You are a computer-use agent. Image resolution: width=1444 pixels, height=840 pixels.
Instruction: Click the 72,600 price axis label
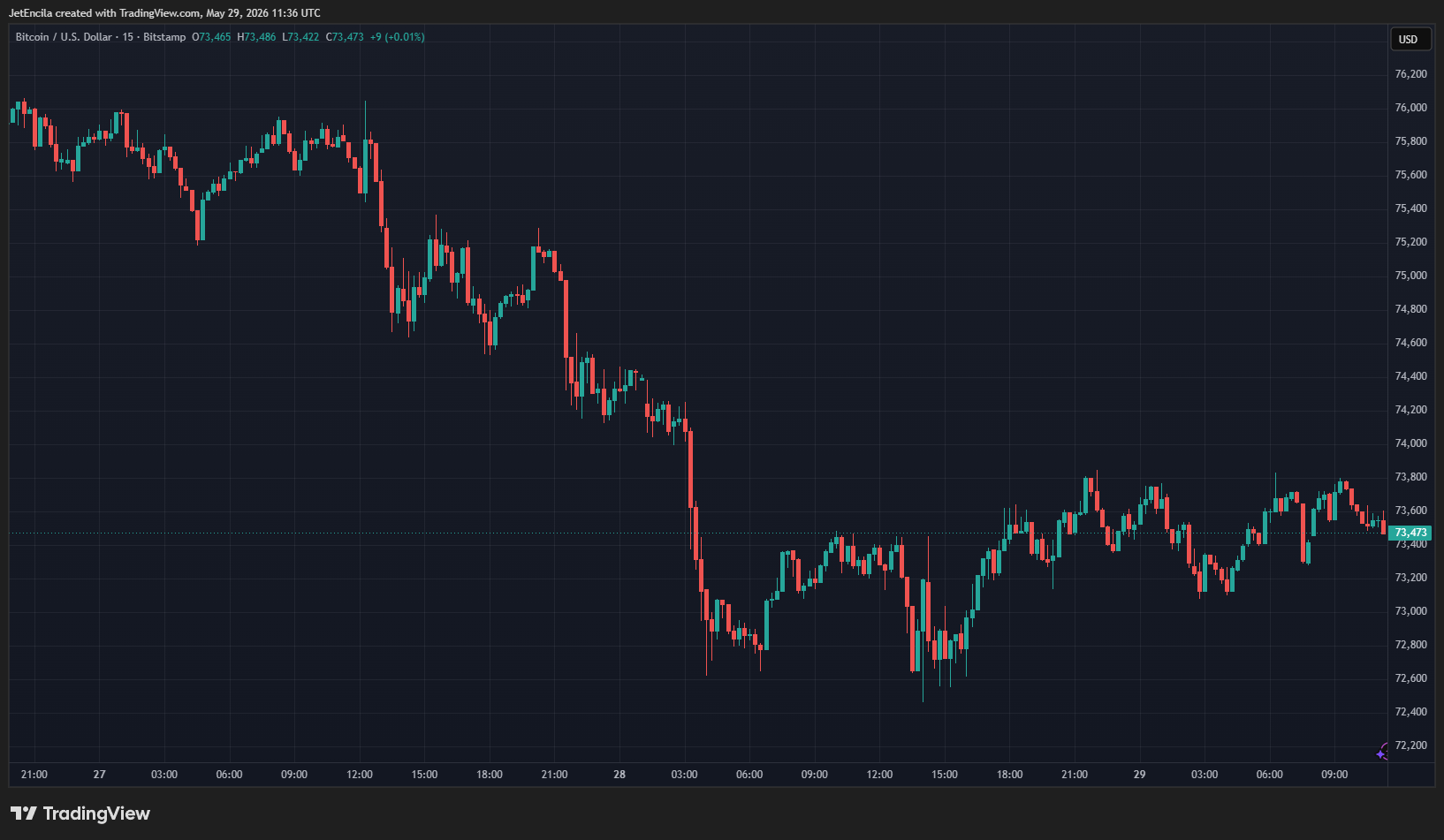[x=1410, y=678]
